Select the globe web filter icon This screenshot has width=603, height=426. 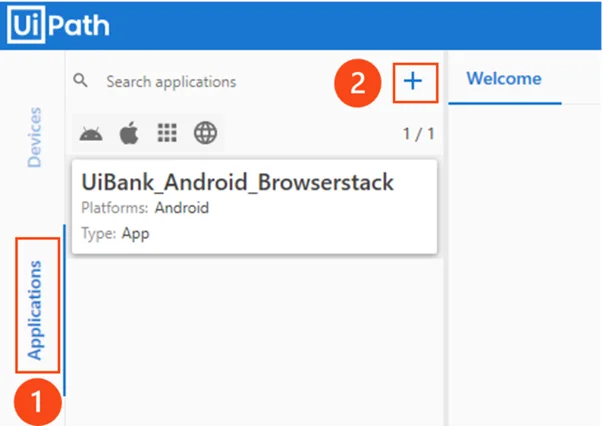[x=205, y=133]
